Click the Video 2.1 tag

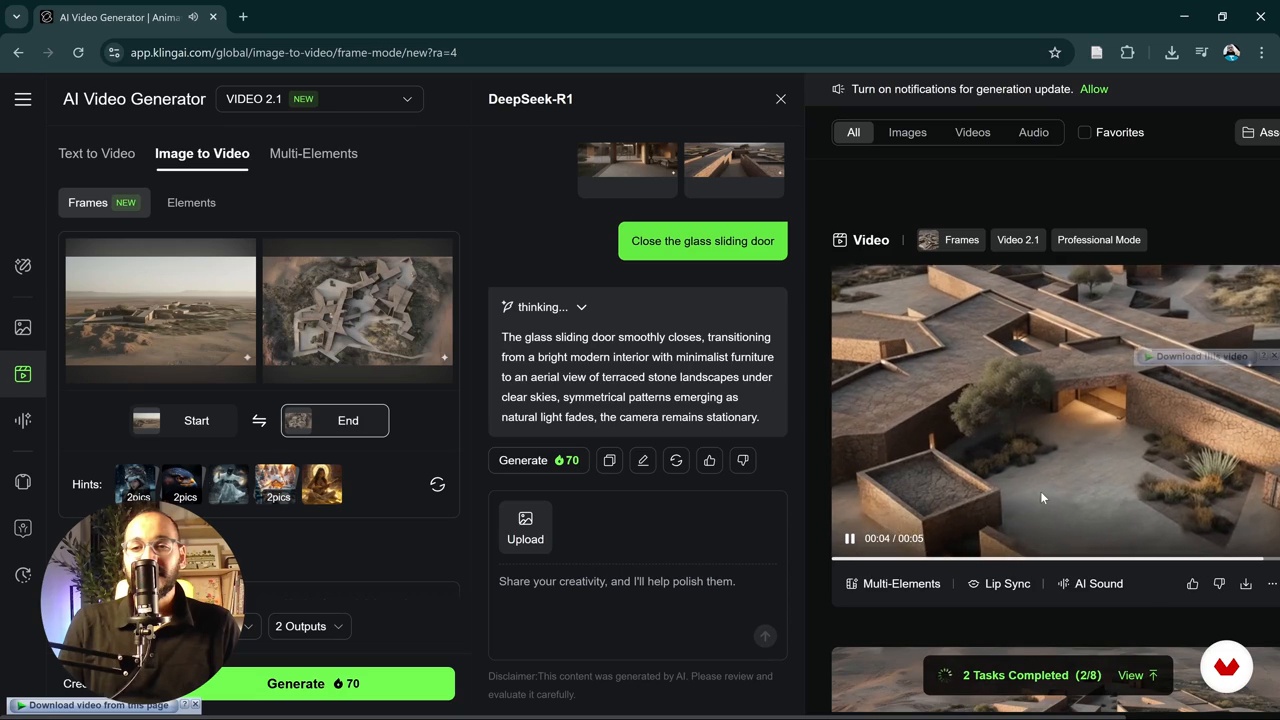tap(1018, 240)
